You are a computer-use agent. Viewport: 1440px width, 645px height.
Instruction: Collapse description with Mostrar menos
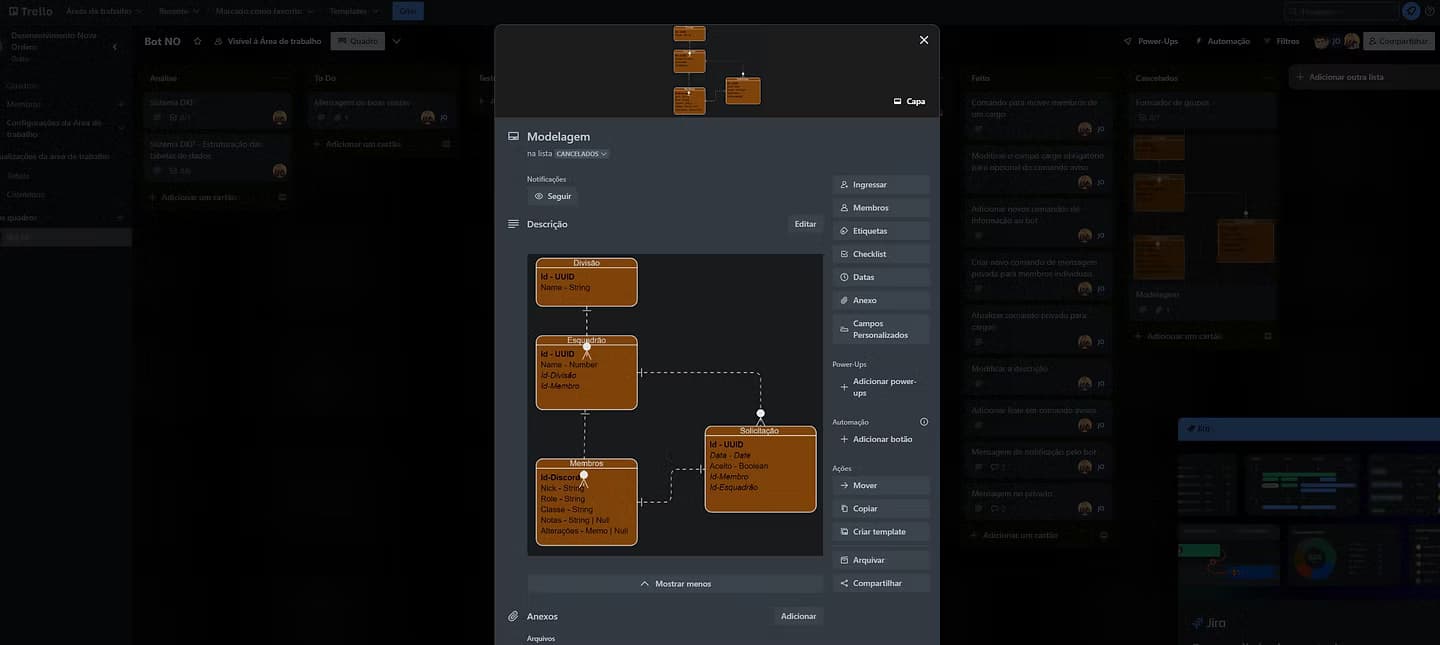point(675,583)
